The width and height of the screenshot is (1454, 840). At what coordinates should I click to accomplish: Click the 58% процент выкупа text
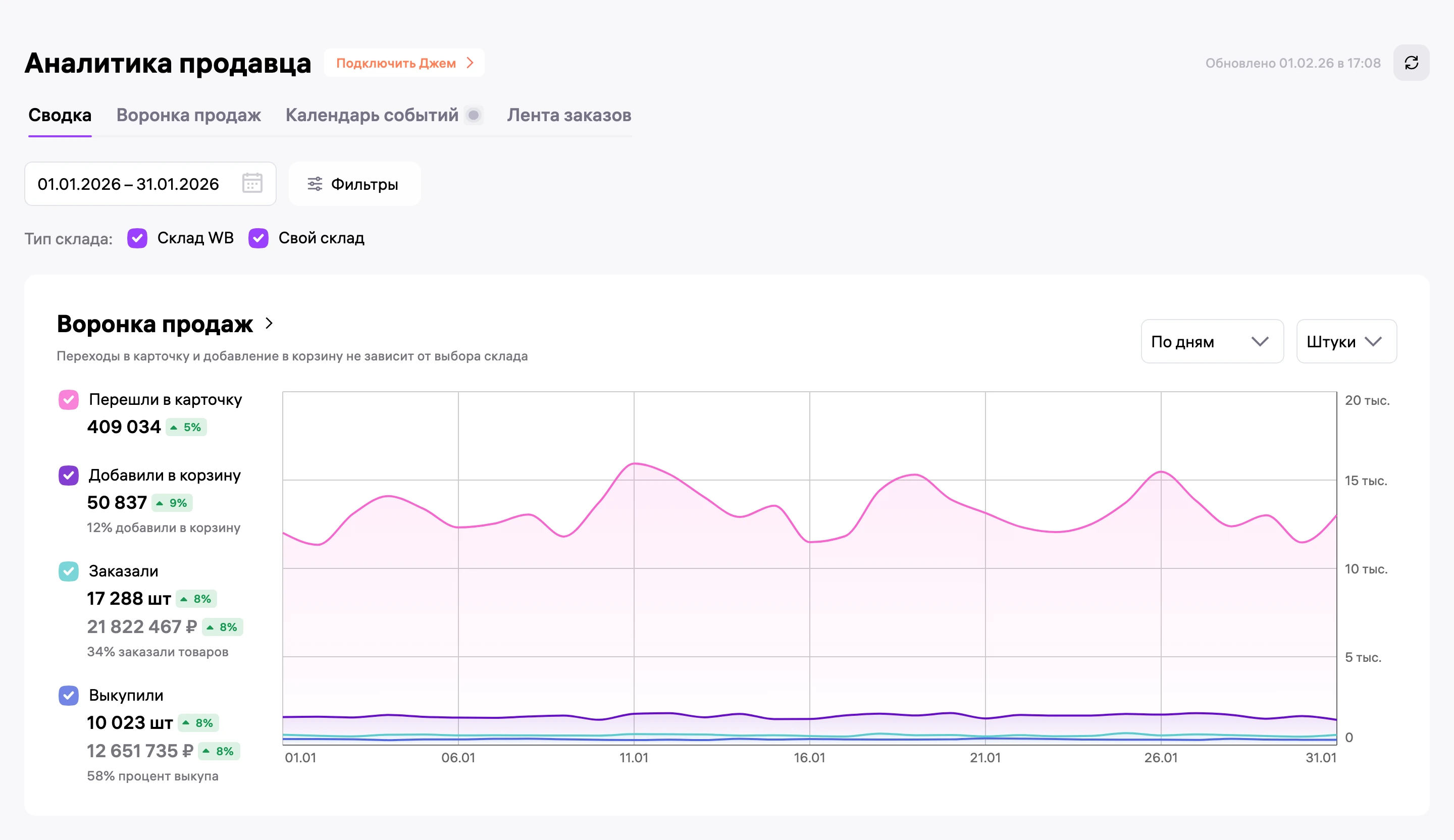[153, 776]
